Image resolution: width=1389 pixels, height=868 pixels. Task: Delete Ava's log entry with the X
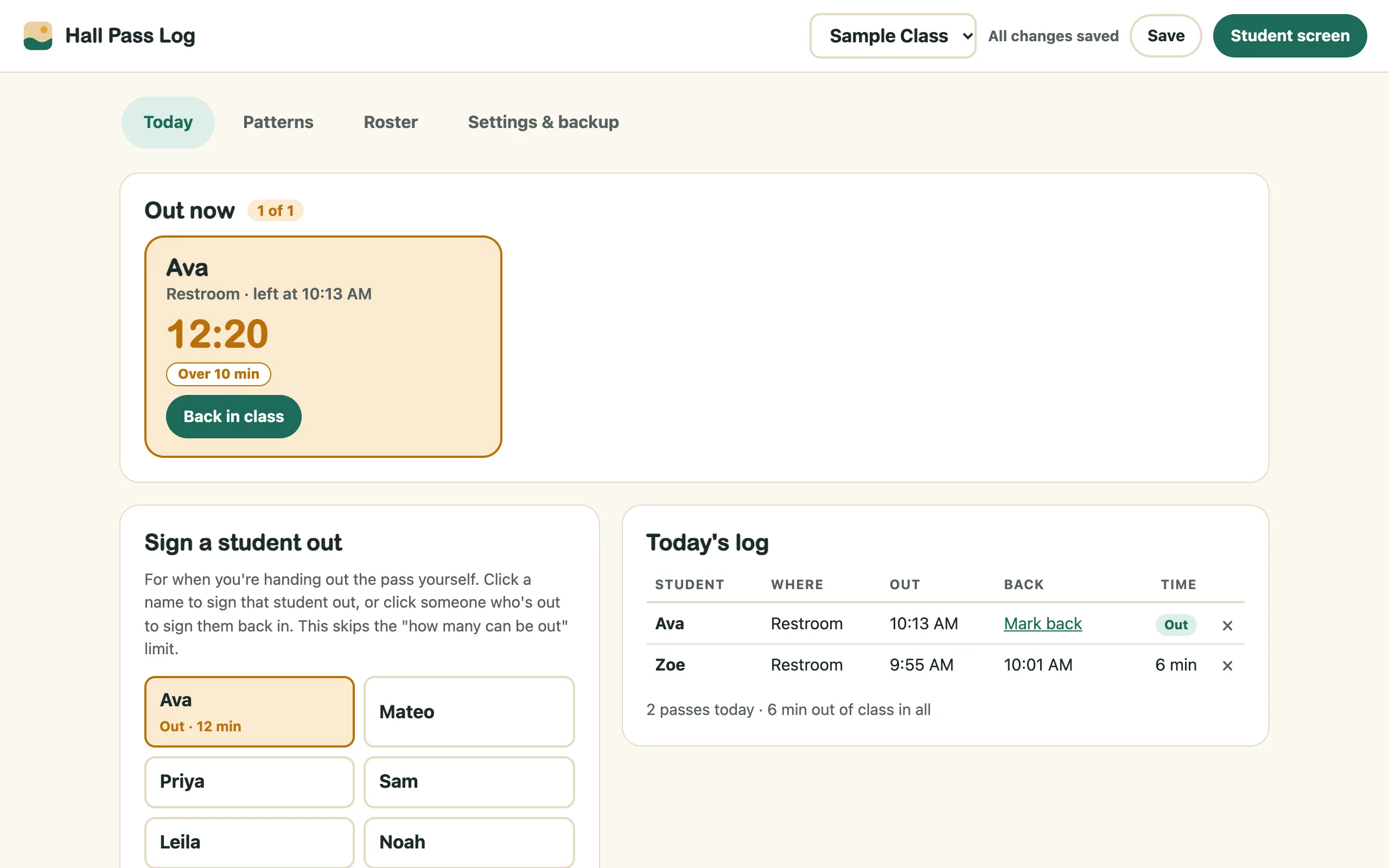tap(1227, 625)
